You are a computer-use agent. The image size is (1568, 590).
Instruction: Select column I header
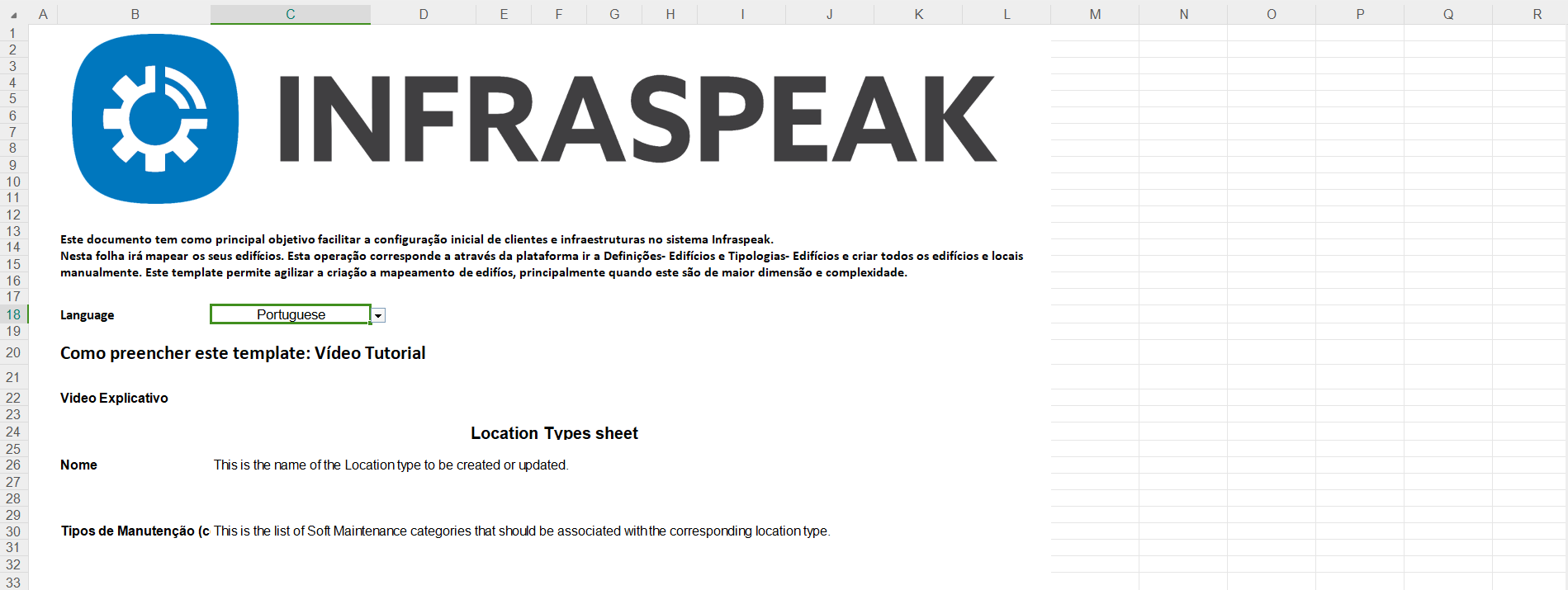pyautogui.click(x=741, y=14)
